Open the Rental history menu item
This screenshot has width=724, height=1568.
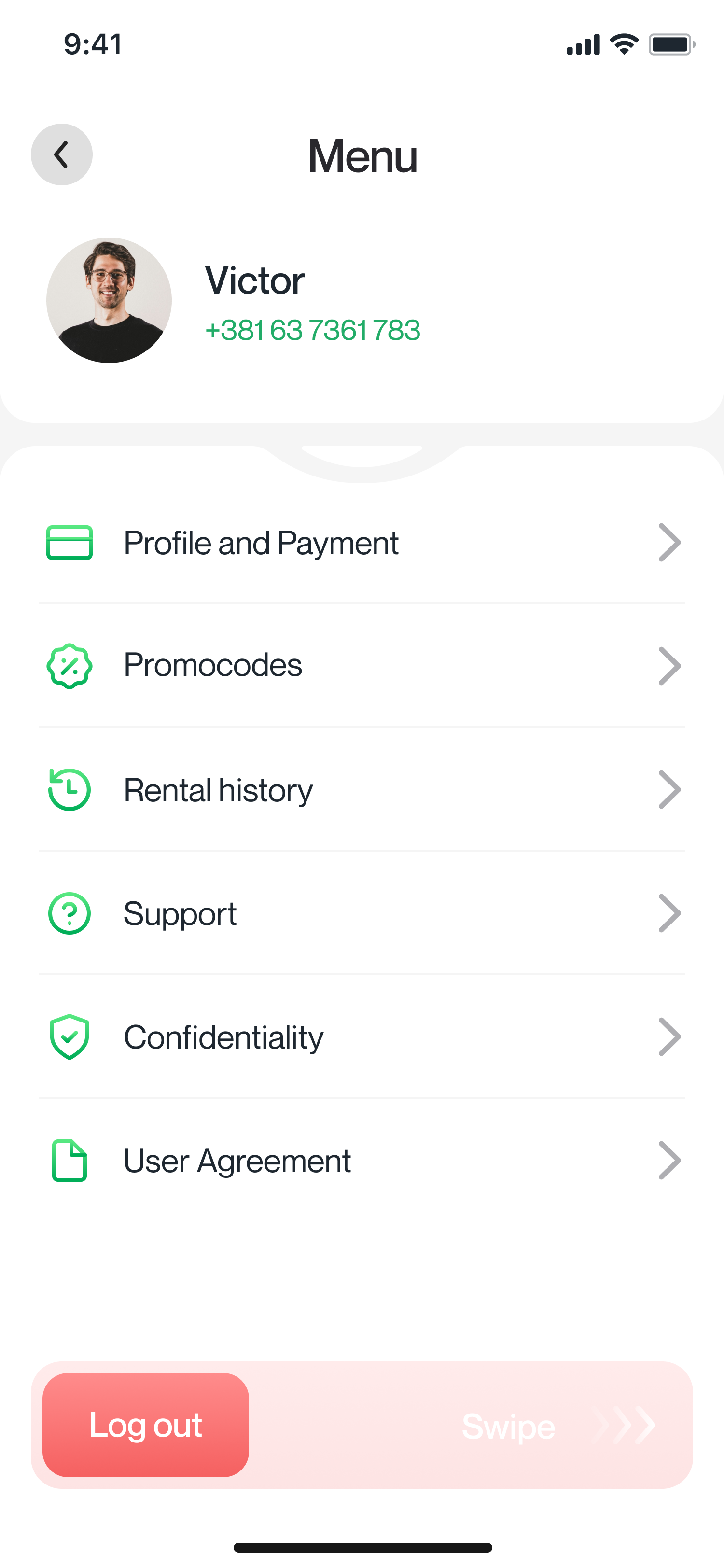click(x=218, y=790)
